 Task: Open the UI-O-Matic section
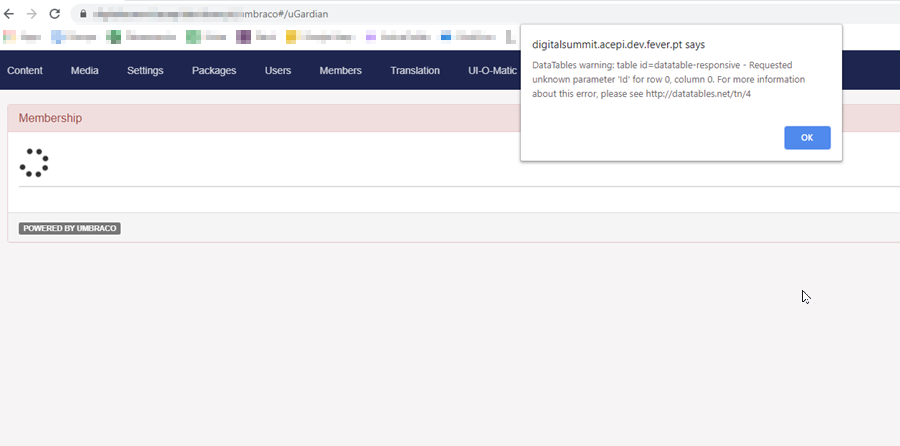(492, 71)
